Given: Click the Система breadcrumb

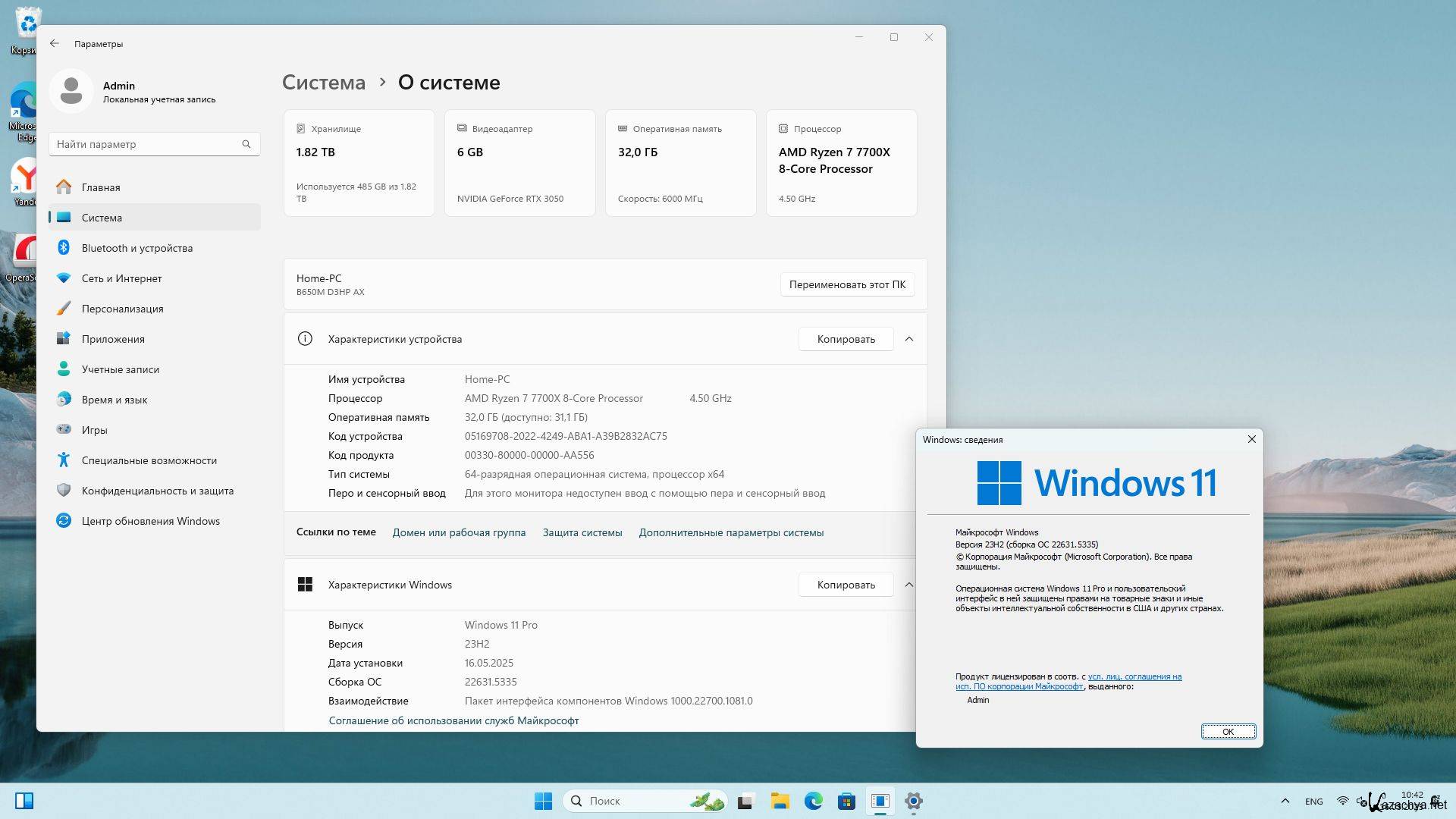Looking at the screenshot, I should 323,82.
